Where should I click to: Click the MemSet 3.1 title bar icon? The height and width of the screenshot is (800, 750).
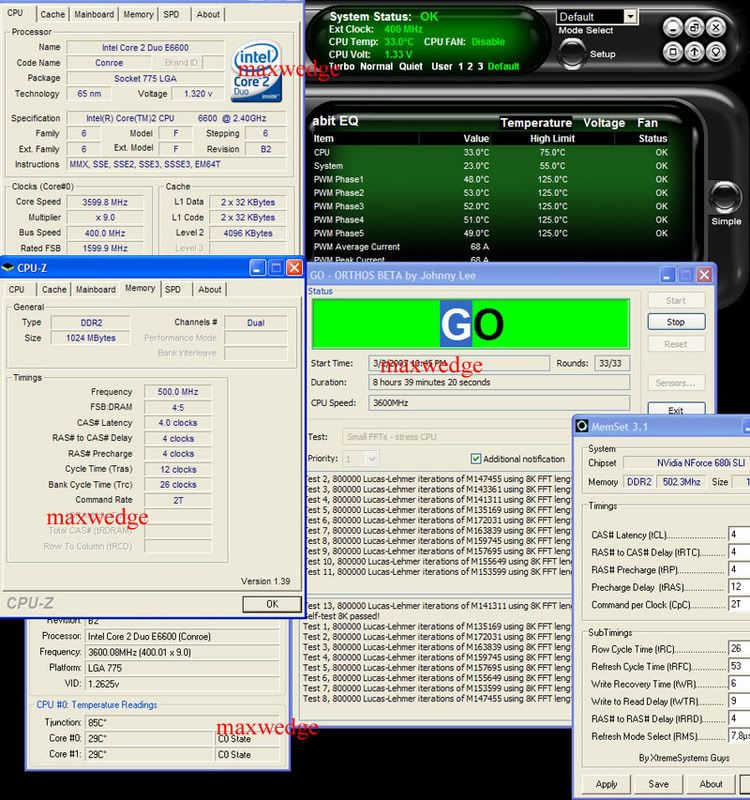point(582,426)
